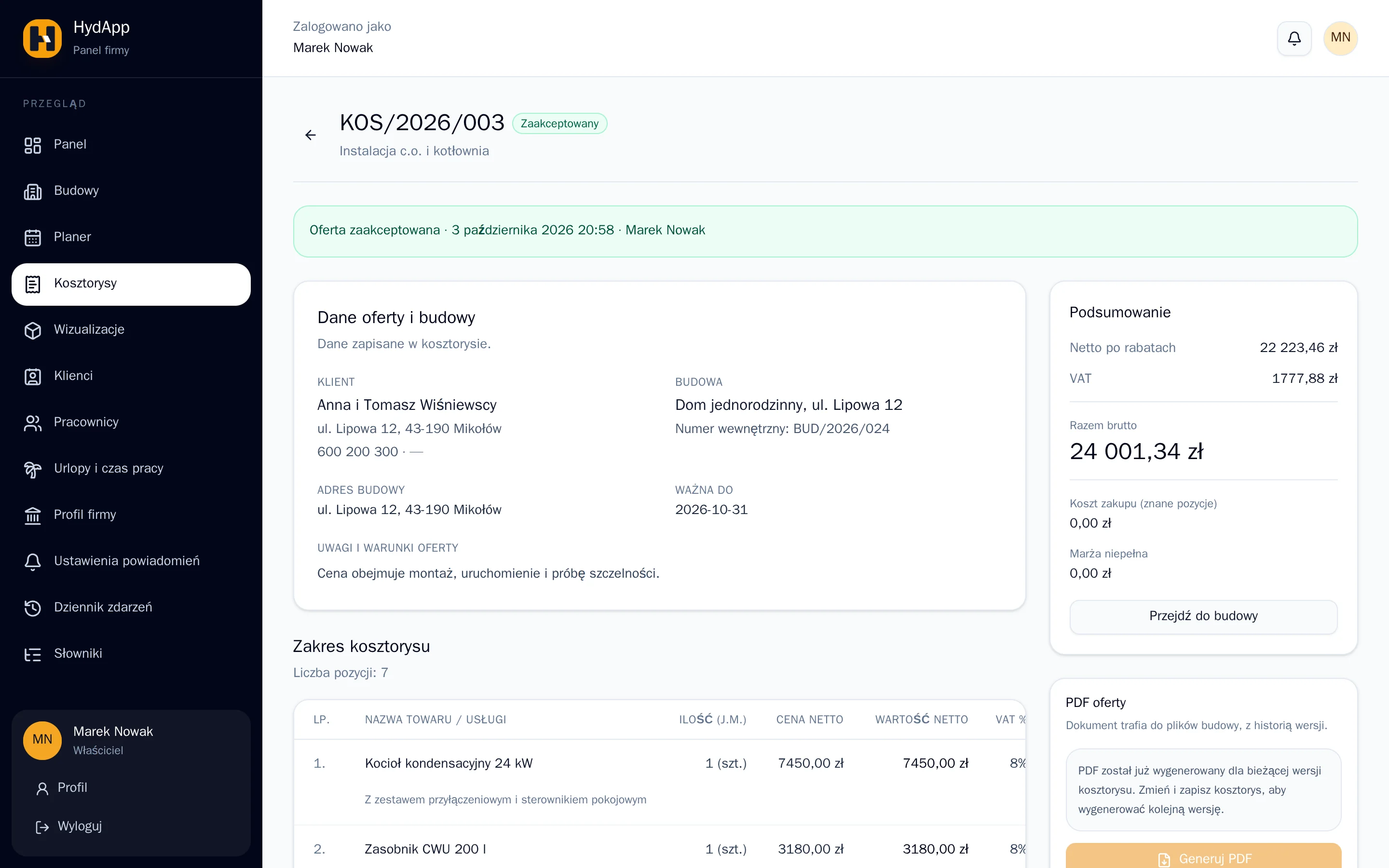Click the Oferta zaakceptowana banner text
Viewport: 1389px width, 868px height.
507,230
